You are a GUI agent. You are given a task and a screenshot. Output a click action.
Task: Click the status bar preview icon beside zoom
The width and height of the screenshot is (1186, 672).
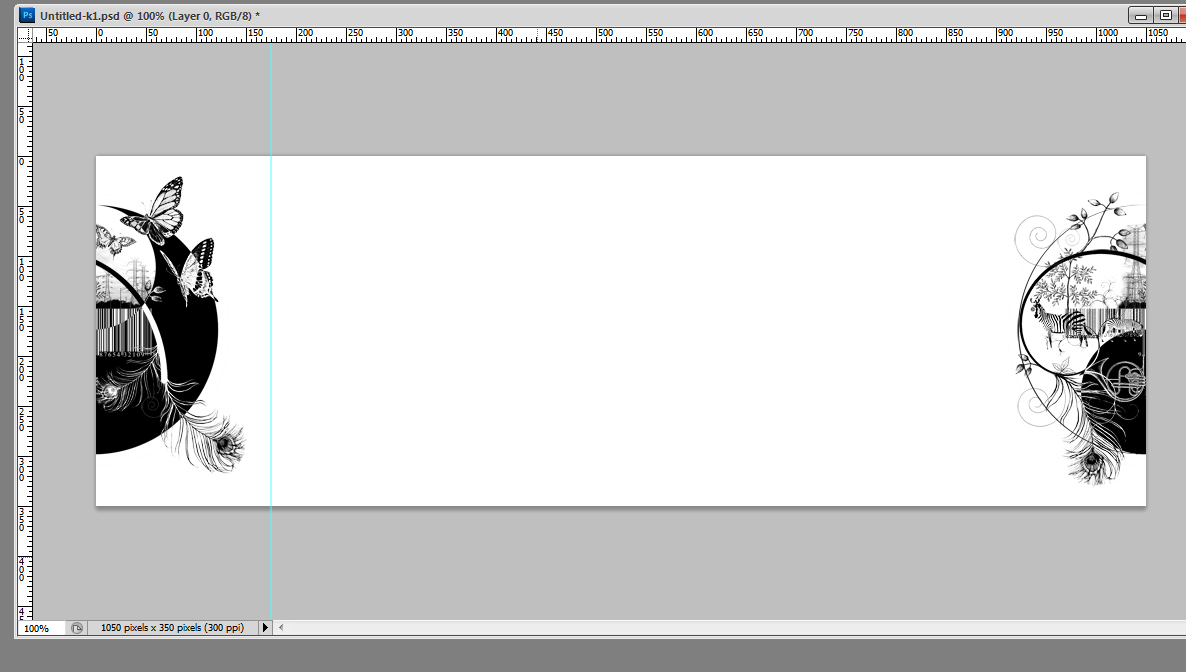[77, 628]
